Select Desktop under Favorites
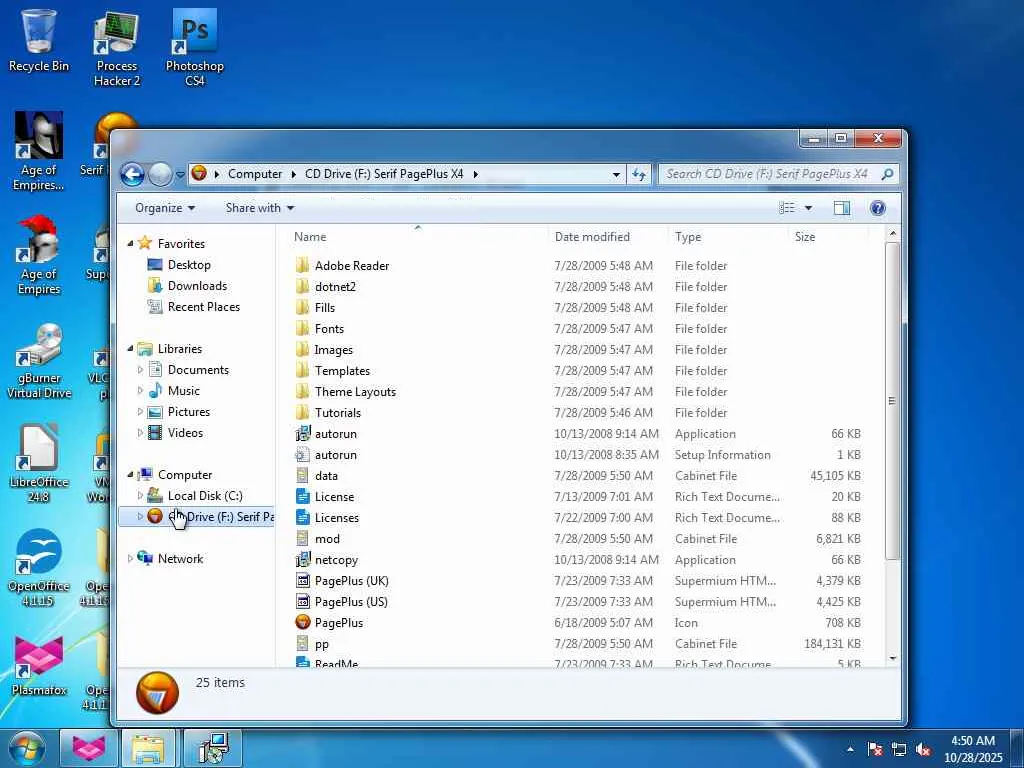The height and width of the screenshot is (768, 1024). 189,264
